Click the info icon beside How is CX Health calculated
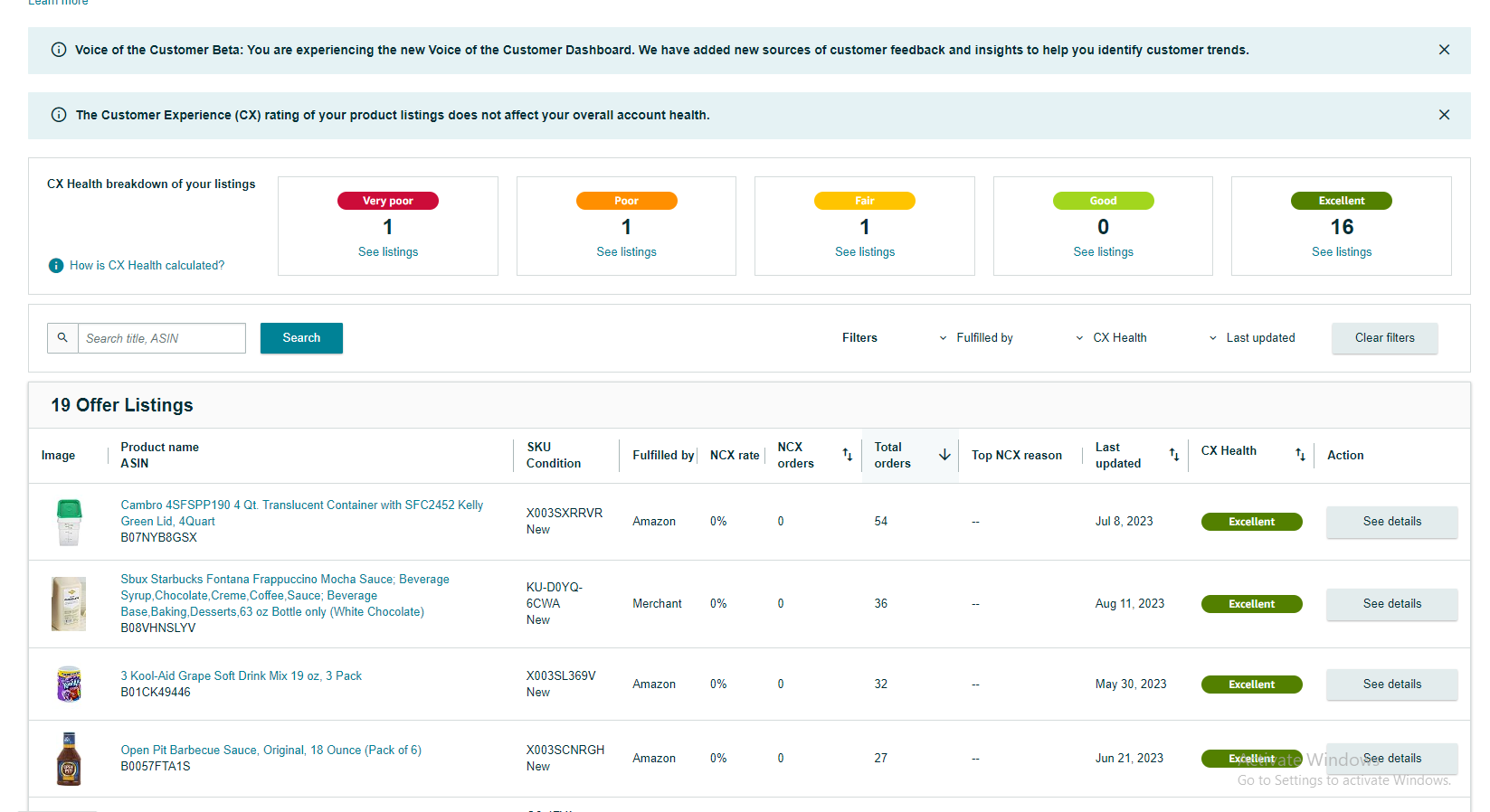 point(56,265)
